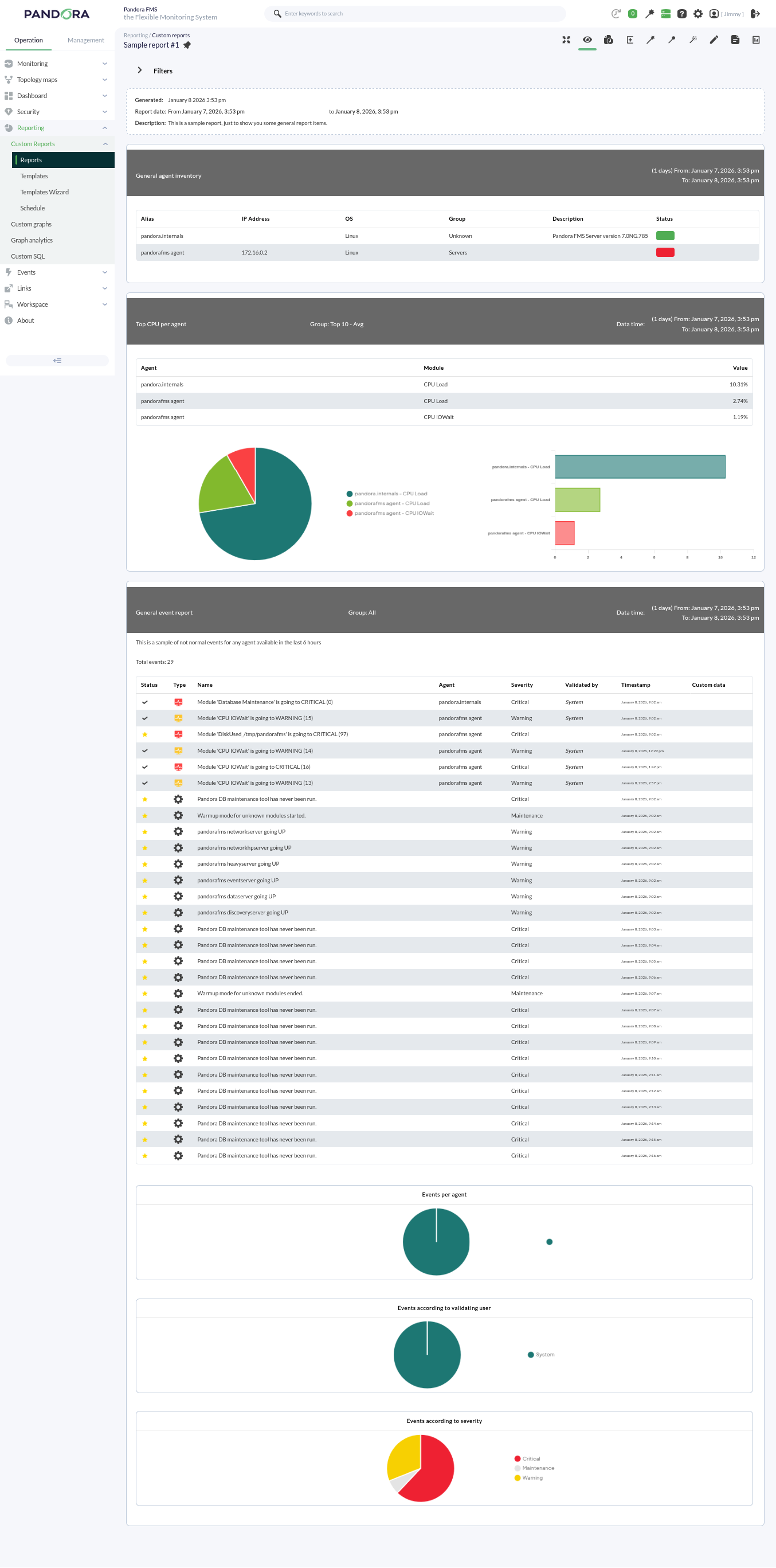This screenshot has width=776, height=1568.
Task: Open the help question mark icon
Action: [681, 13]
